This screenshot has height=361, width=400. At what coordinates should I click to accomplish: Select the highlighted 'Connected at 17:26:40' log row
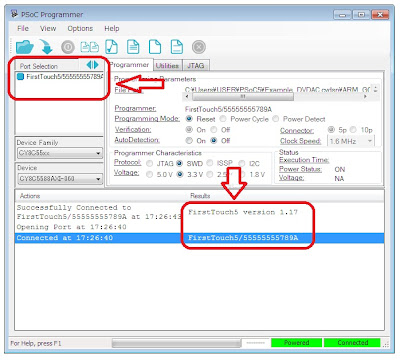(x=199, y=238)
